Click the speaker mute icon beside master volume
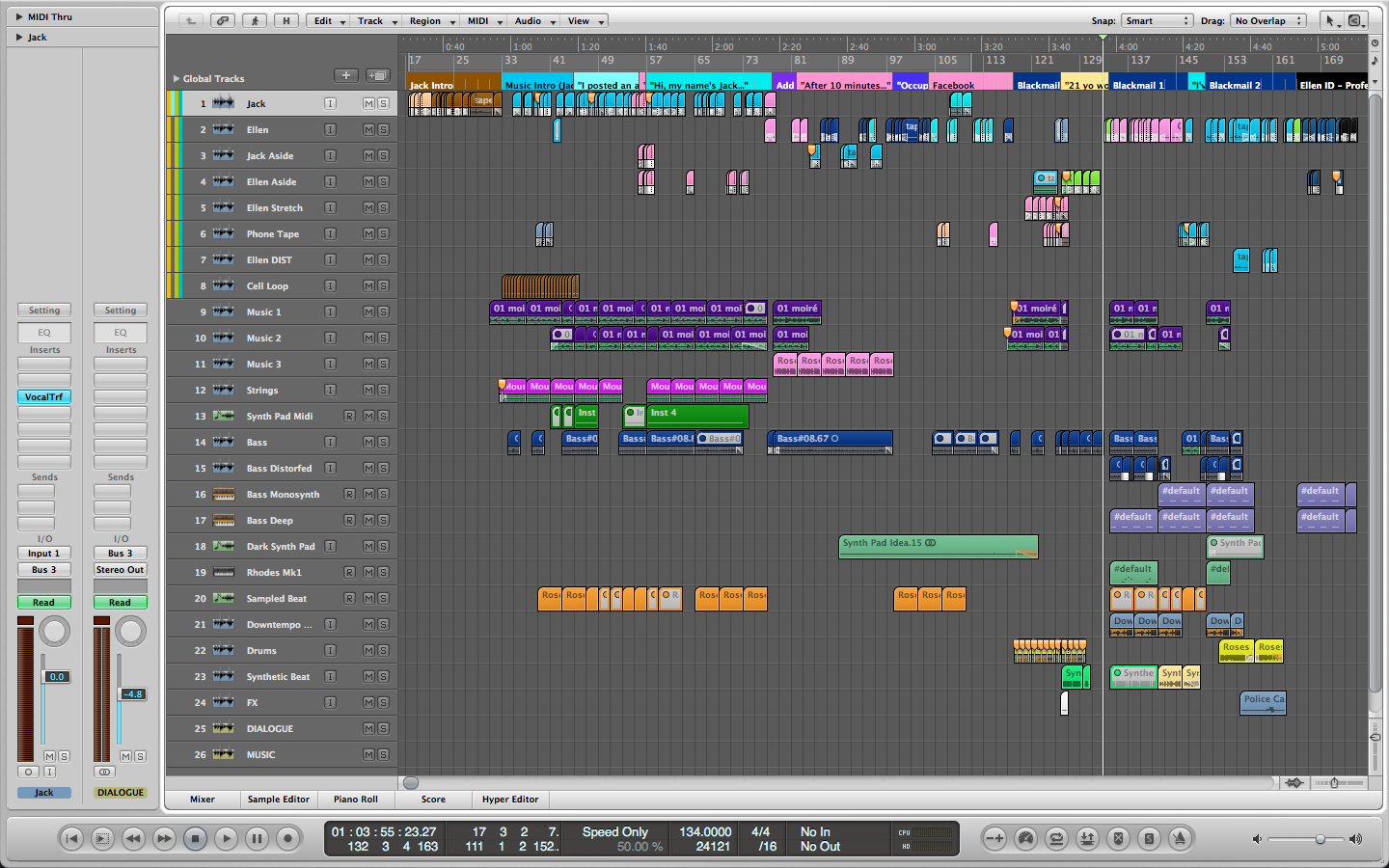Viewport: 1389px width, 868px height. [1257, 839]
